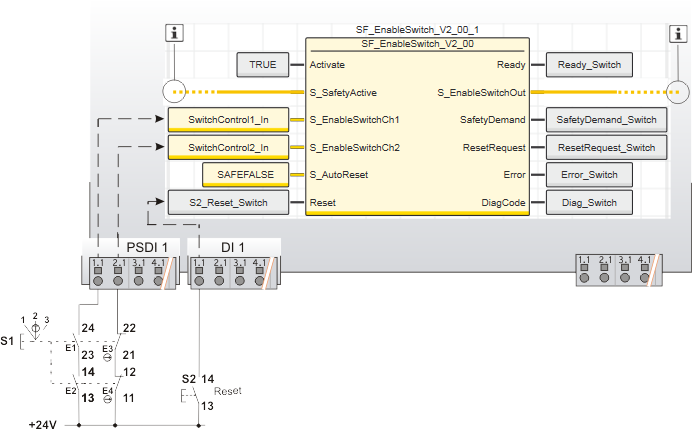
Task: Click terminal 2.1 on the PSDI 1 module
Action: 118,281
